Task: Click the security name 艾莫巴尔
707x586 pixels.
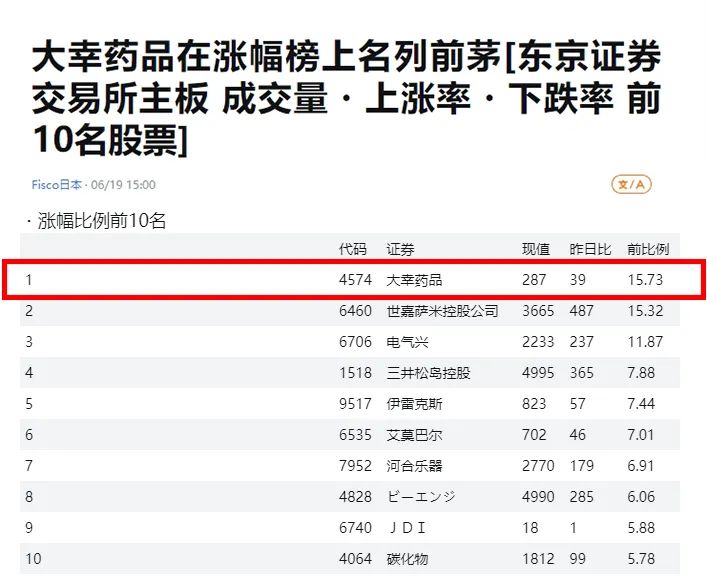Action: 414,435
